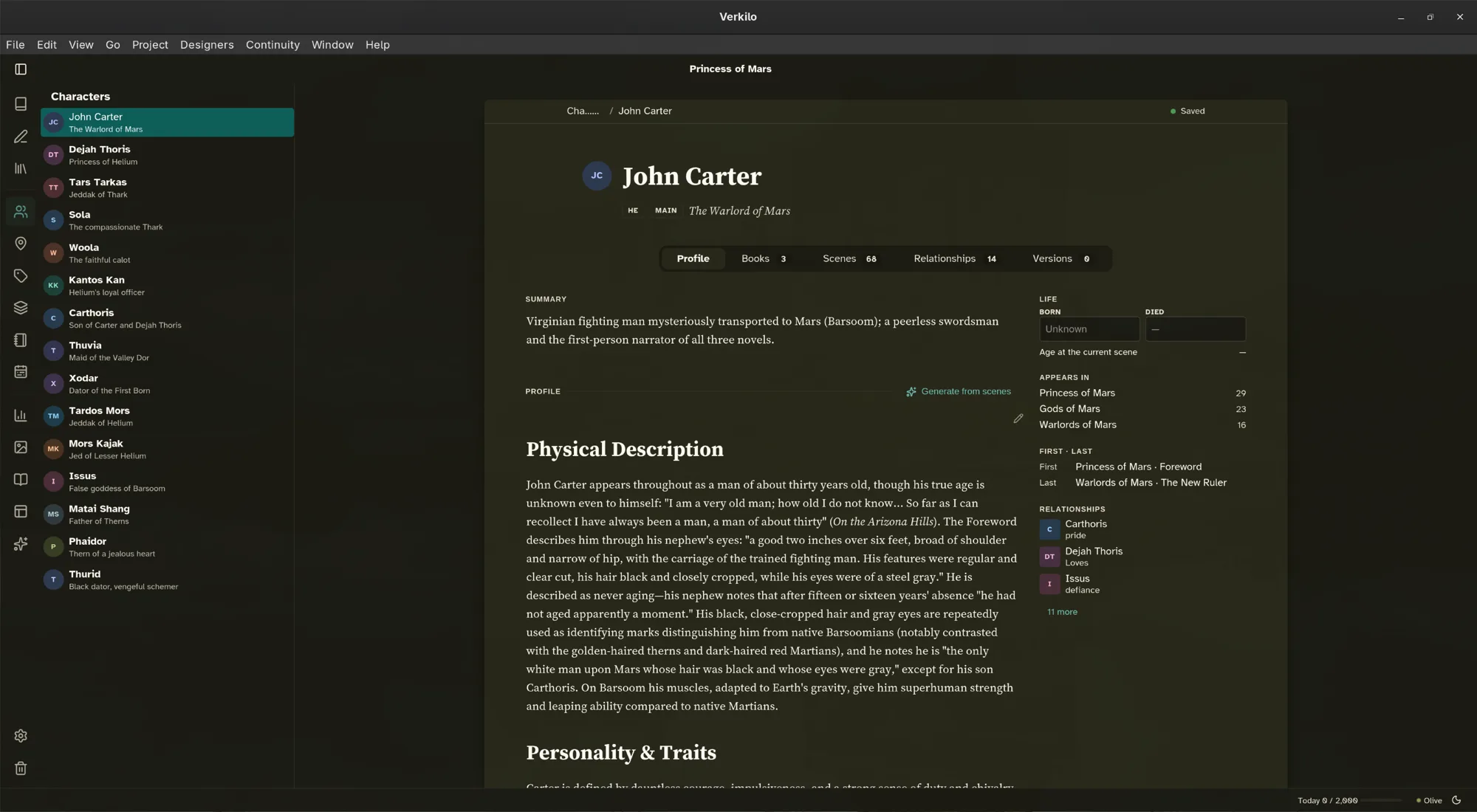The image size is (1477, 812).
Task: Click the JC avatar beside John Carter heading
Action: (597, 176)
